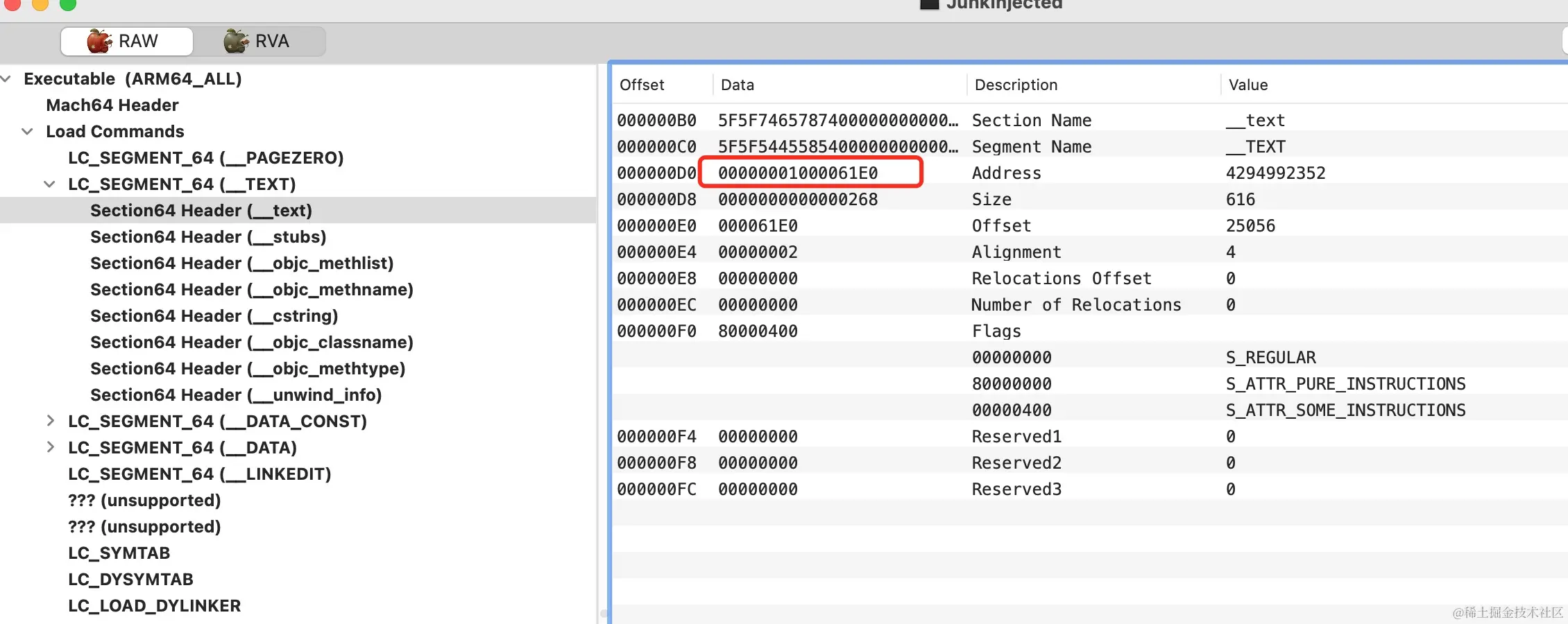
Task: Click the Description column header
Action: (1016, 85)
